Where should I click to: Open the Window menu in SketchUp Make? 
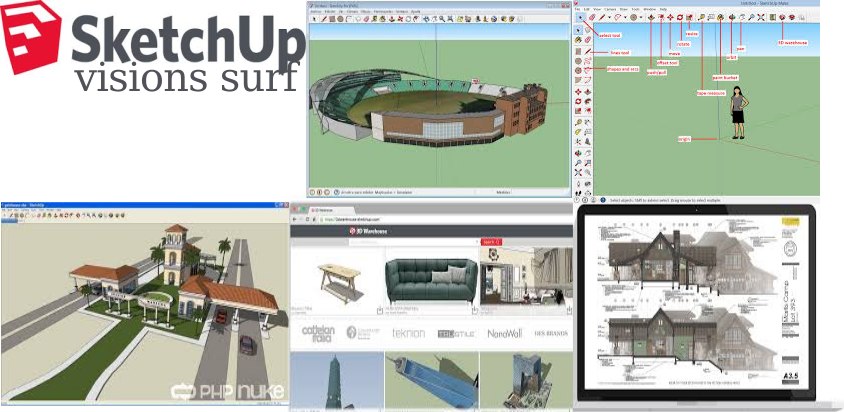(649, 9)
